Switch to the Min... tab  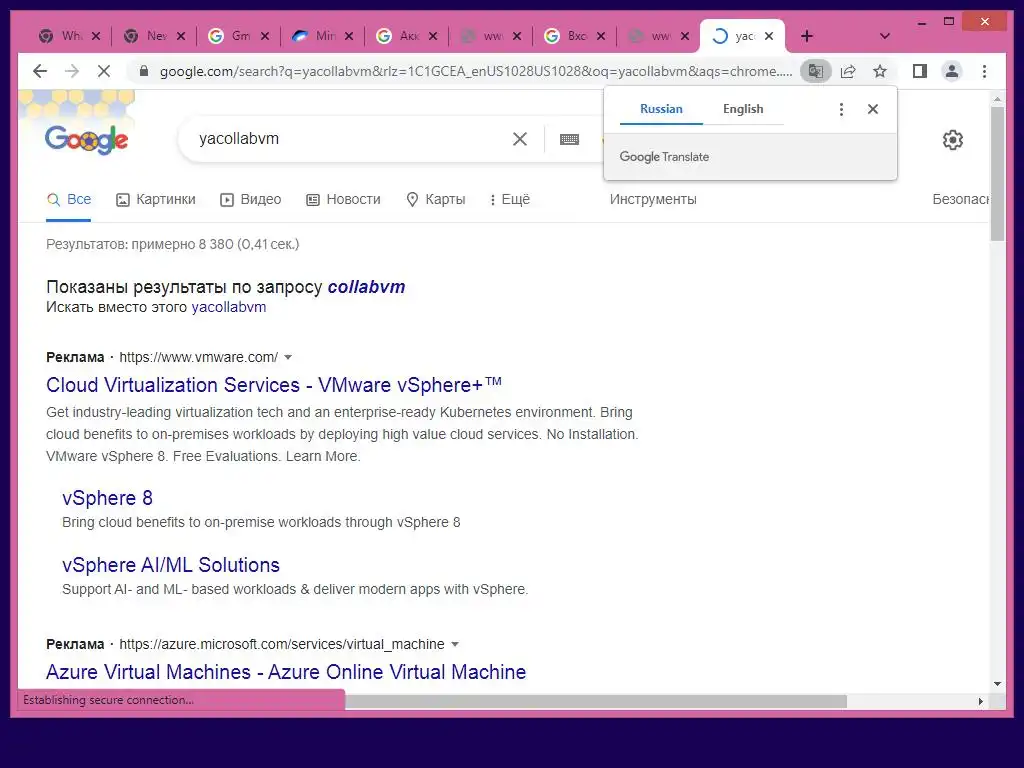coord(315,36)
